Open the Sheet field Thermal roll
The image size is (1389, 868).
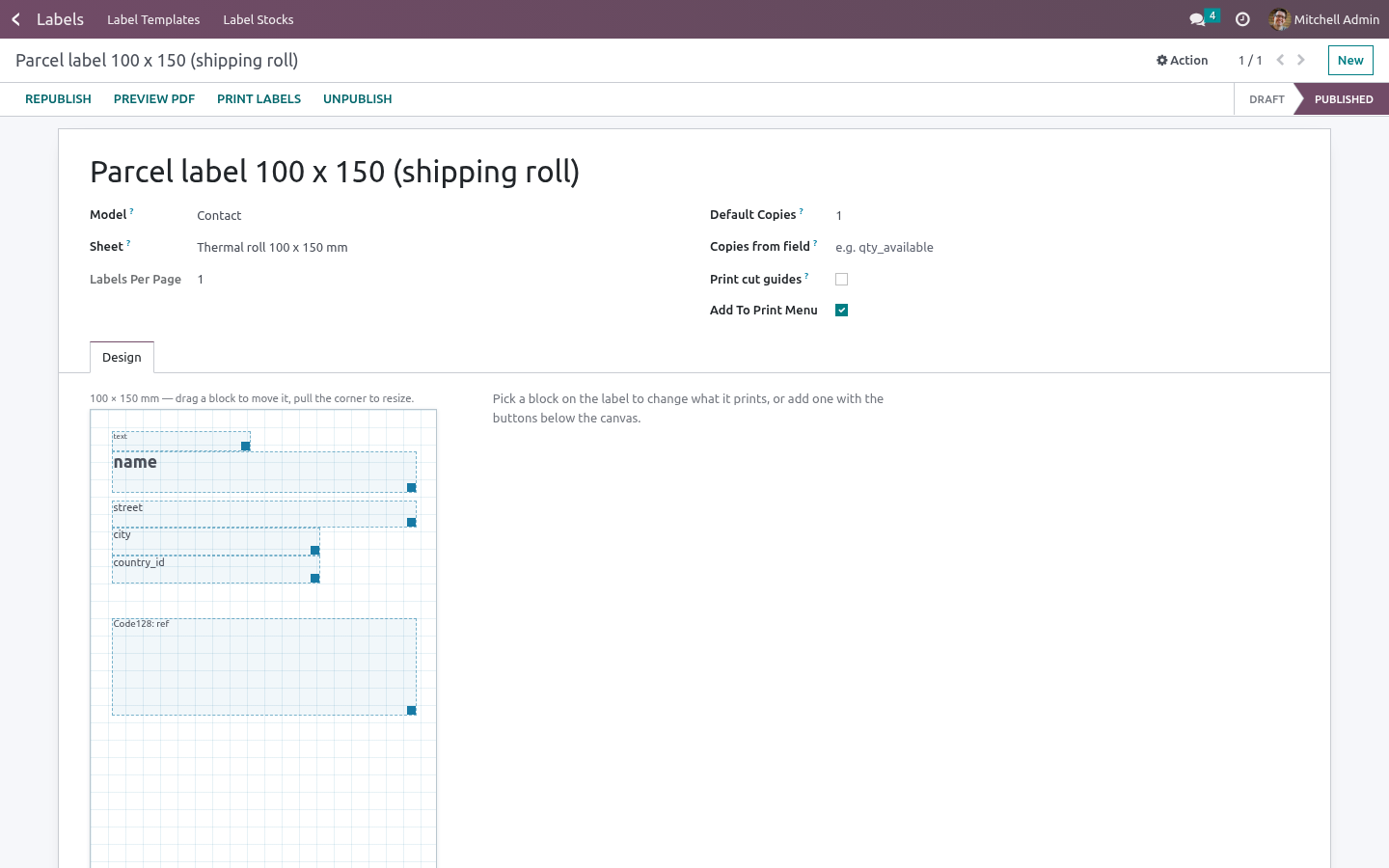[x=272, y=247]
